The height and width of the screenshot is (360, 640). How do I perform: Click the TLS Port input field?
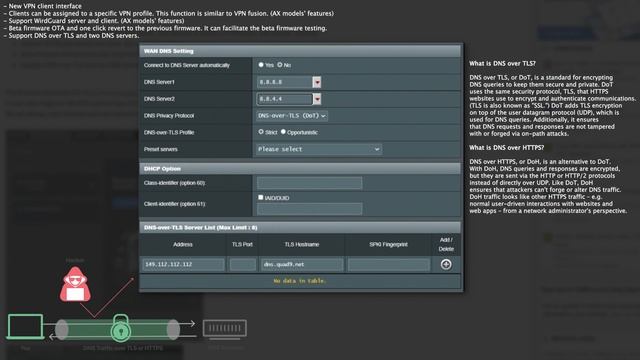click(242, 264)
